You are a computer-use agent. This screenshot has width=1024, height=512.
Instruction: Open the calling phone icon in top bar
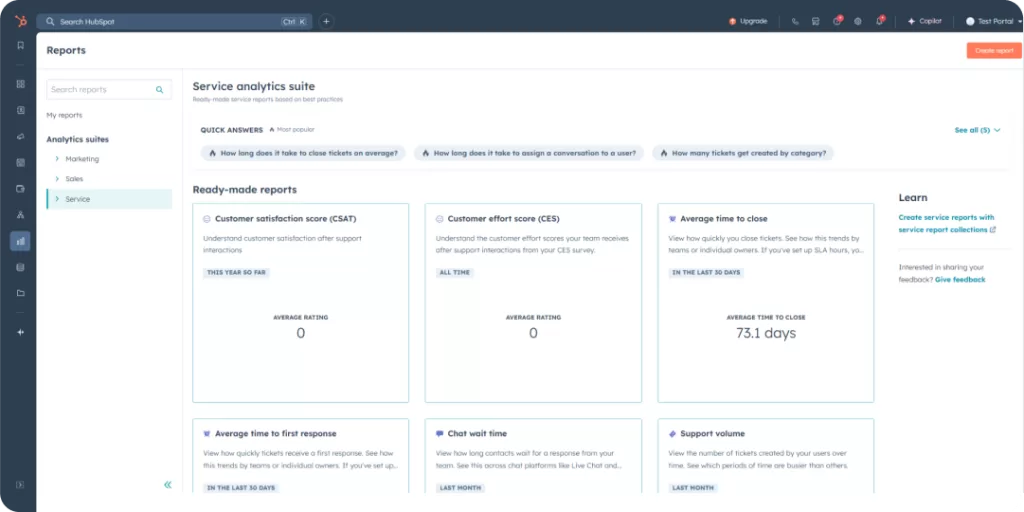tap(795, 22)
